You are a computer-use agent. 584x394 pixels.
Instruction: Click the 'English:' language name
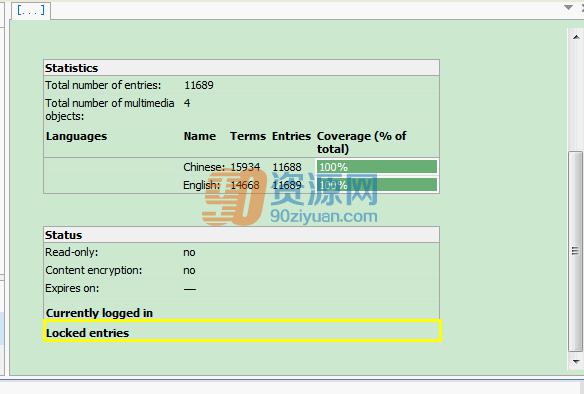point(201,185)
